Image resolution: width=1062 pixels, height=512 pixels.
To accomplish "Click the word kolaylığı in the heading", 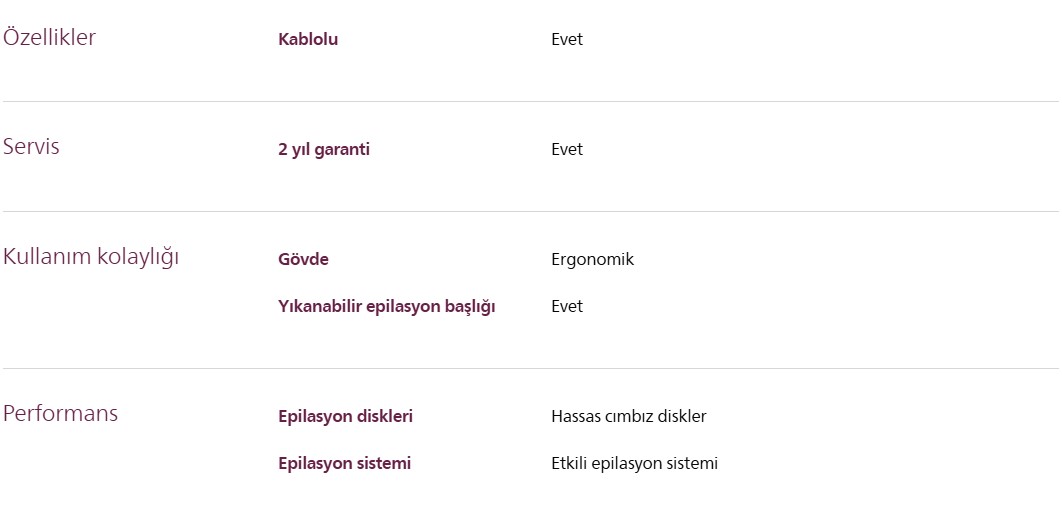I will pos(137,257).
